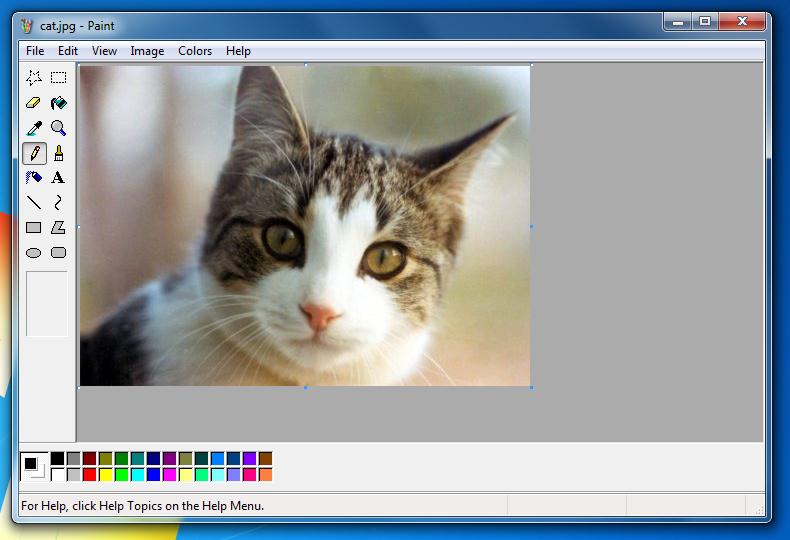Open the Image menu

pyautogui.click(x=147, y=51)
